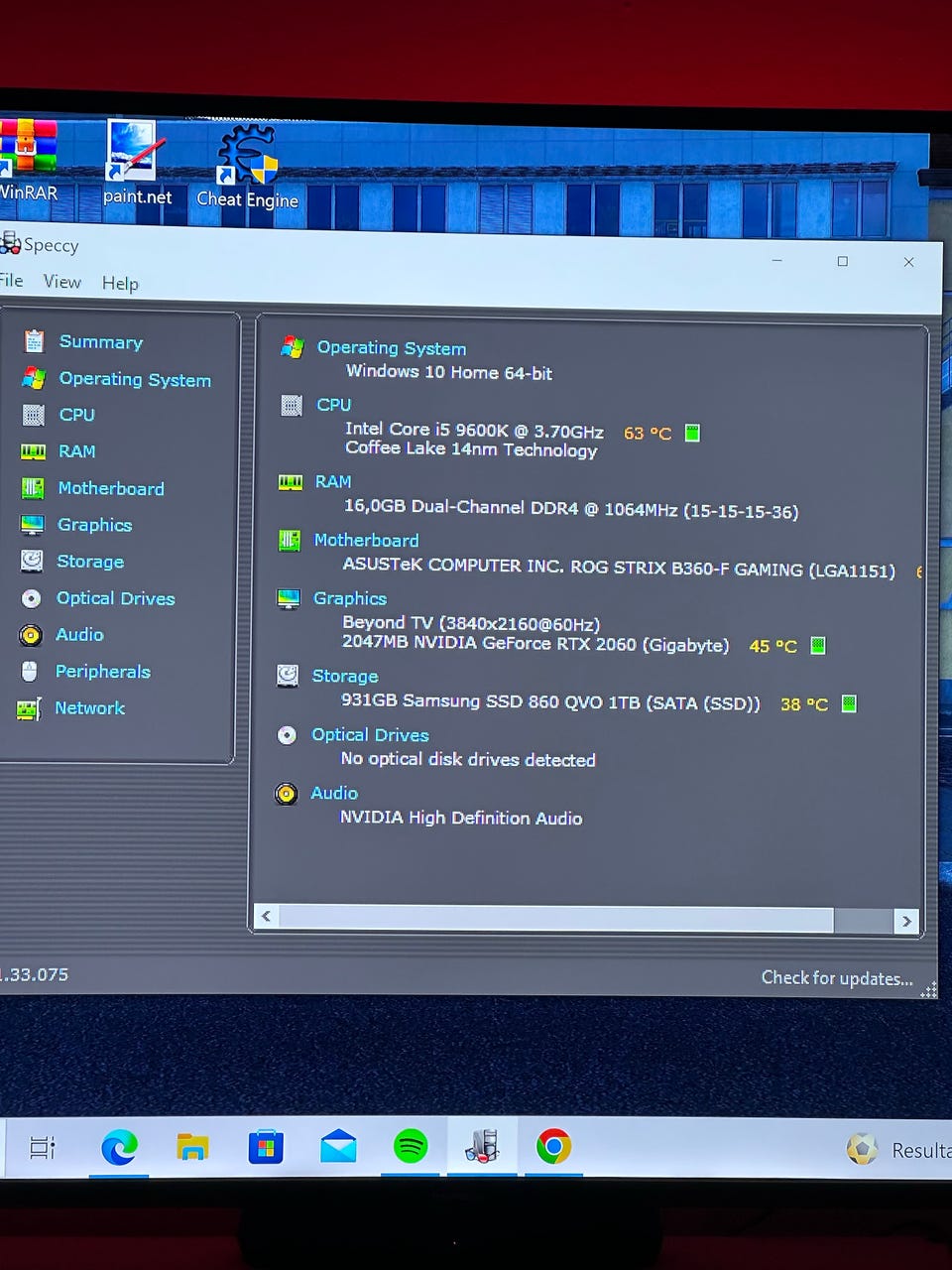Image resolution: width=952 pixels, height=1270 pixels.
Task: Click the Graphics monitor icon in sidebar
Action: pyautogui.click(x=32, y=525)
